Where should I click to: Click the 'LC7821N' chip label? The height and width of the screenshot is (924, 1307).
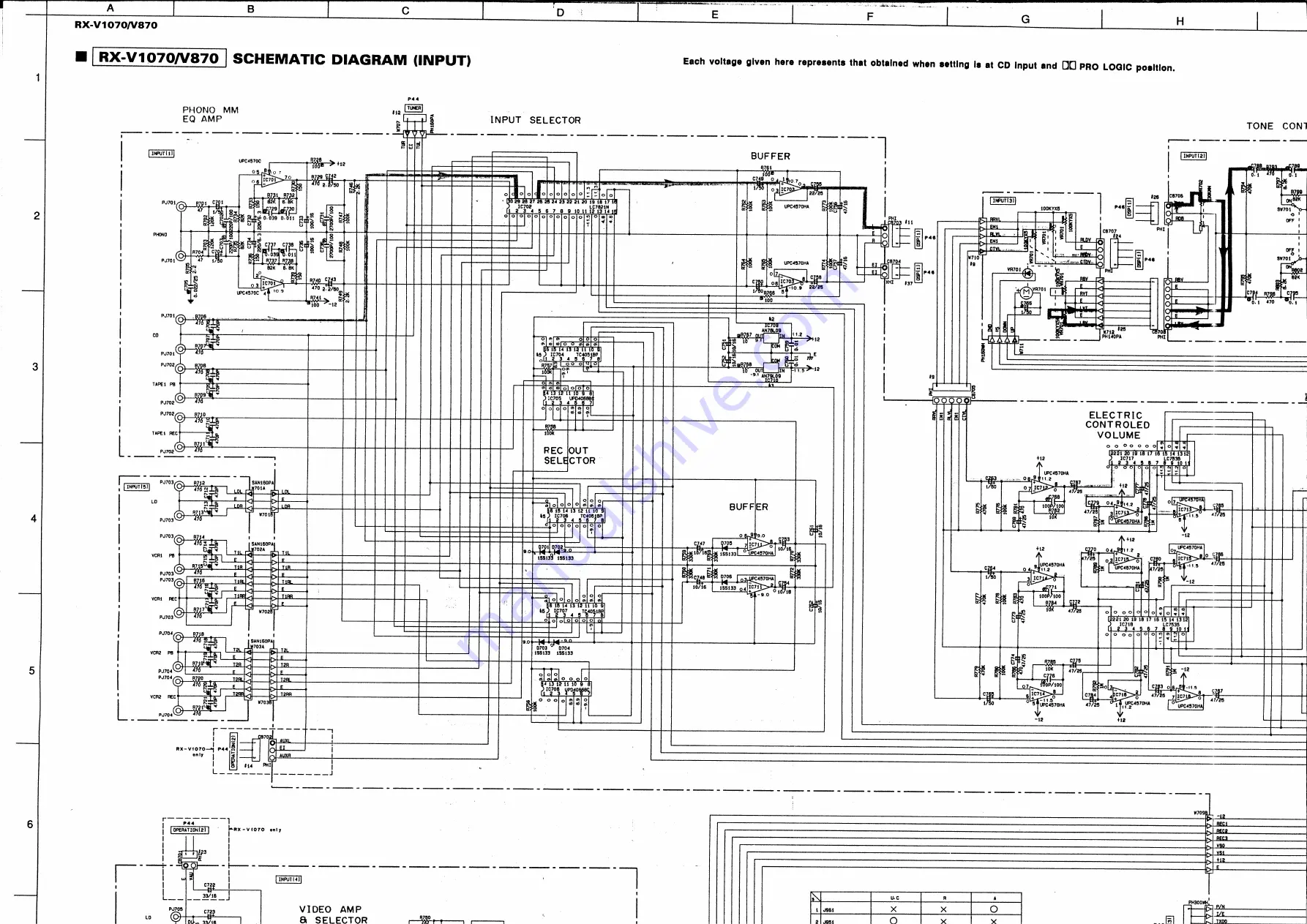[599, 207]
